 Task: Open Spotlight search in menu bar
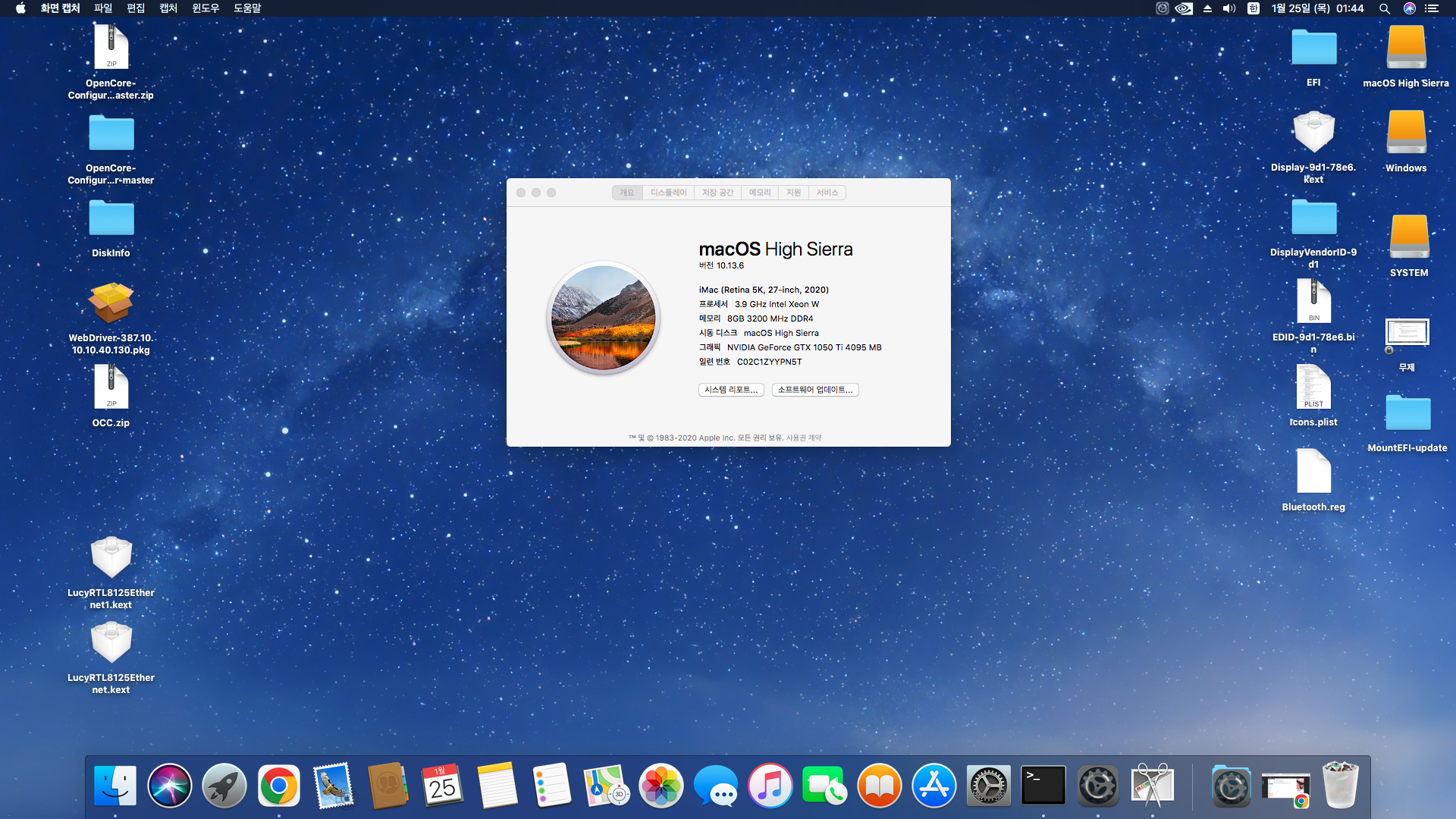1385,8
